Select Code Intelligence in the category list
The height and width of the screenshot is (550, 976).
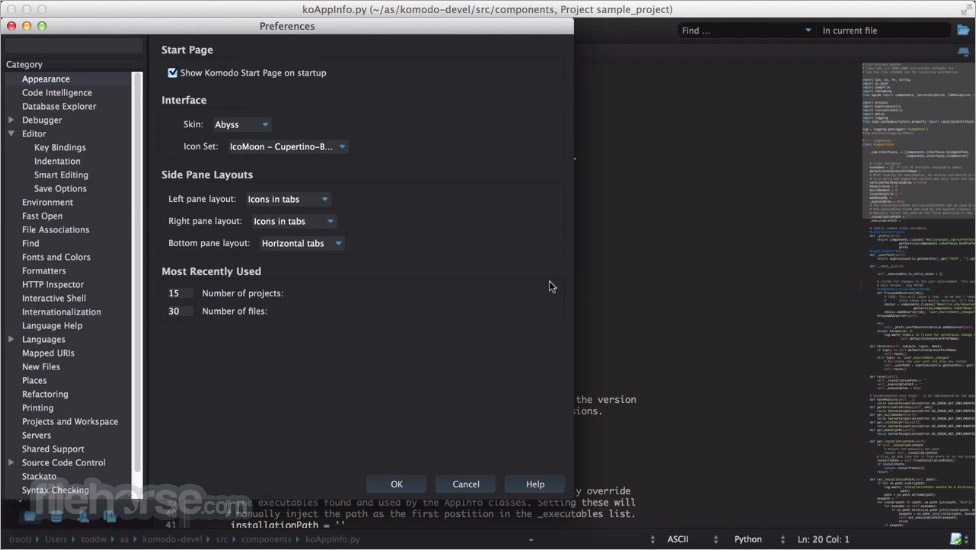point(57,93)
